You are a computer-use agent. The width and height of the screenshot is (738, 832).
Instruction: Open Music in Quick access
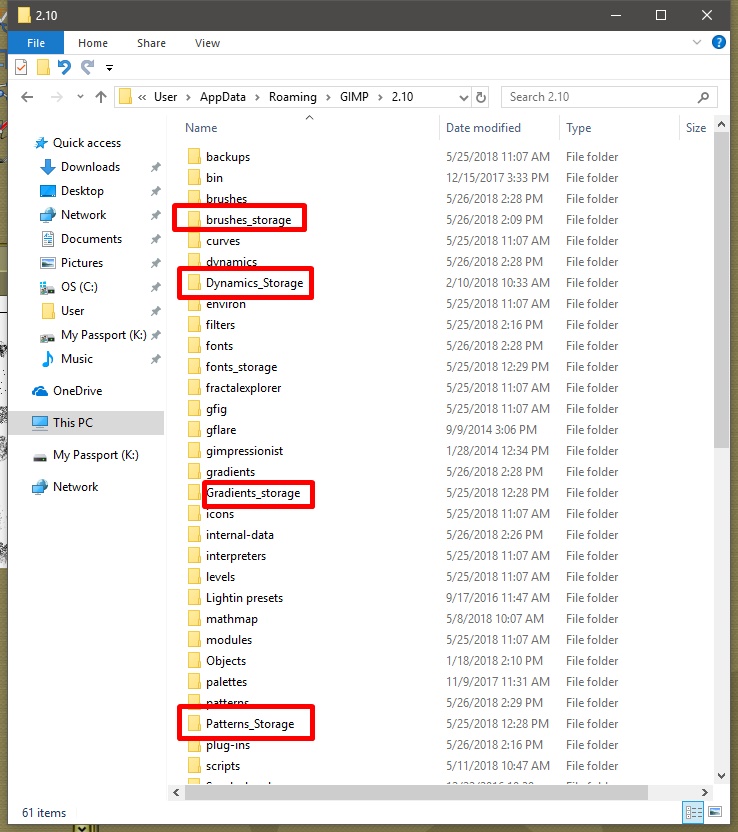click(x=76, y=359)
